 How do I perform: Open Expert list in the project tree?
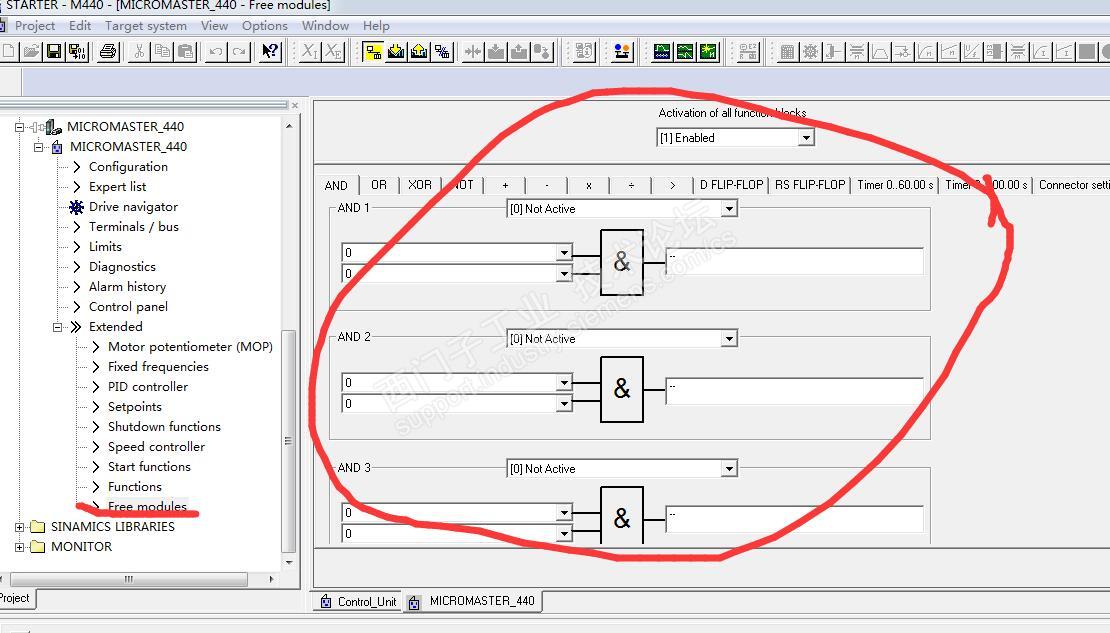click(x=118, y=187)
